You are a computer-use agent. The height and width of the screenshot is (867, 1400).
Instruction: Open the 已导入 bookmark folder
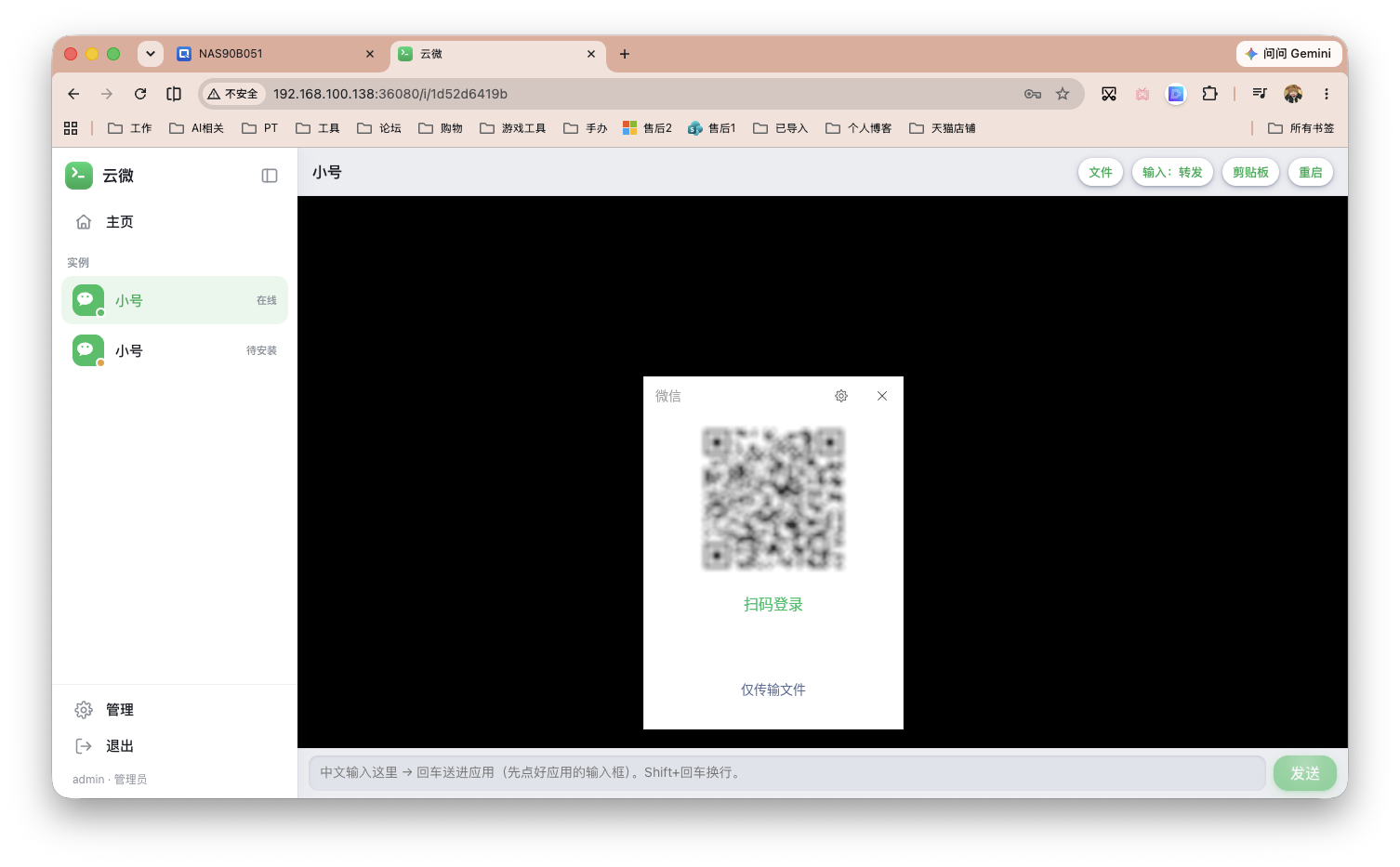tap(781, 128)
